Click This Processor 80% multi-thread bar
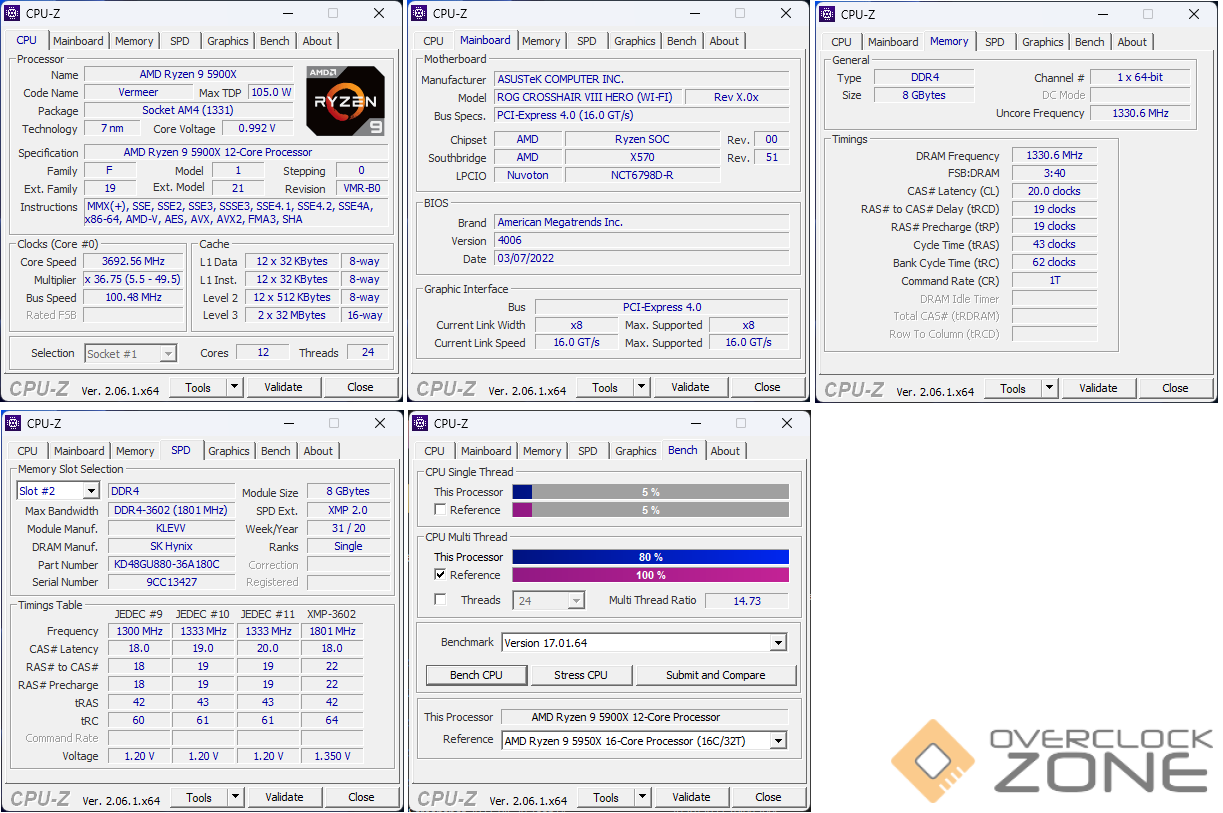The height and width of the screenshot is (813, 1223). (650, 557)
